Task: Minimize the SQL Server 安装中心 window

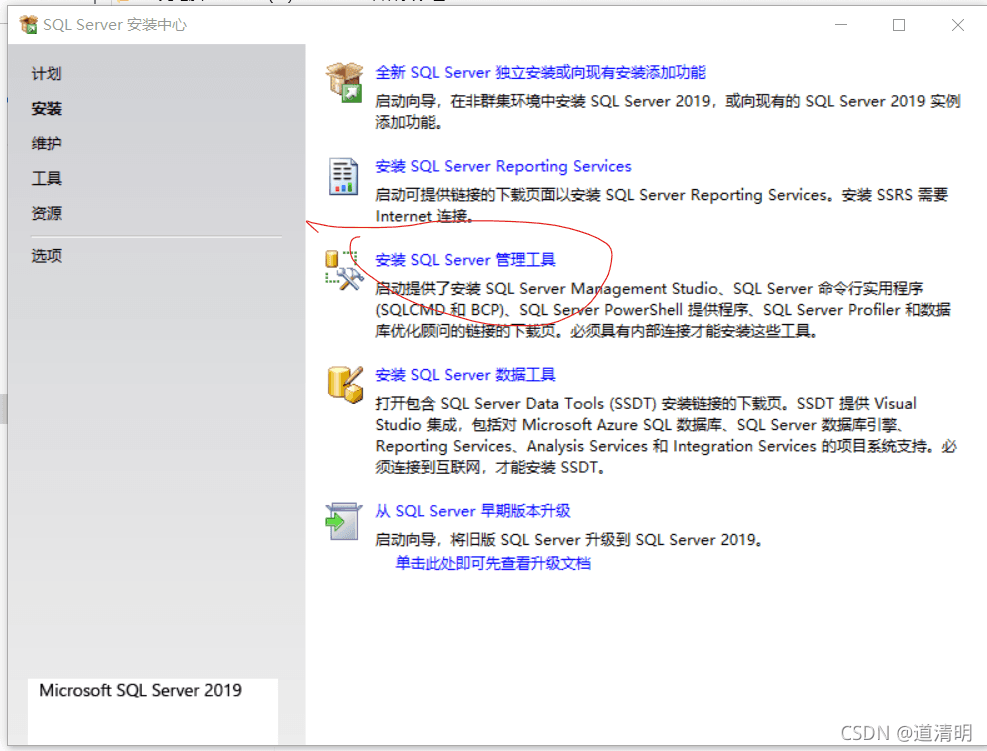Action: pos(841,25)
